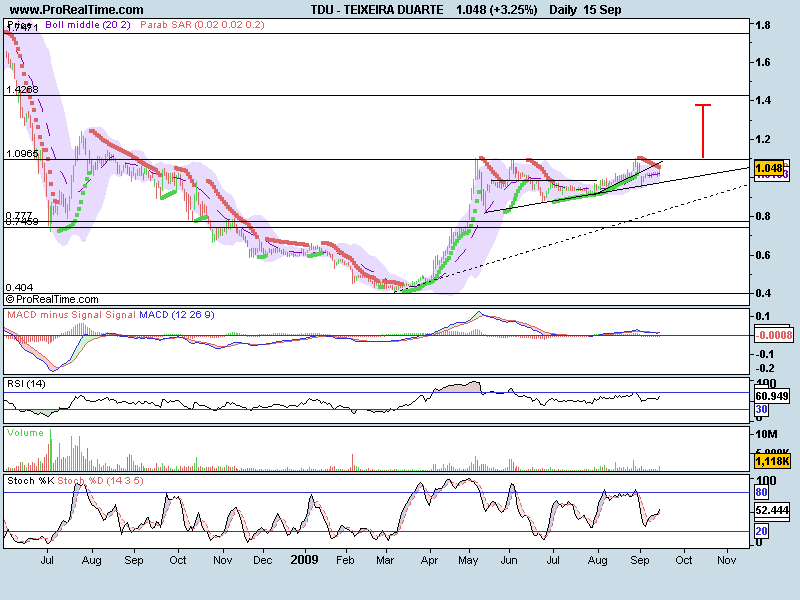Click the Dec label on time axis
This screenshot has height=600, width=800.
(x=262, y=560)
